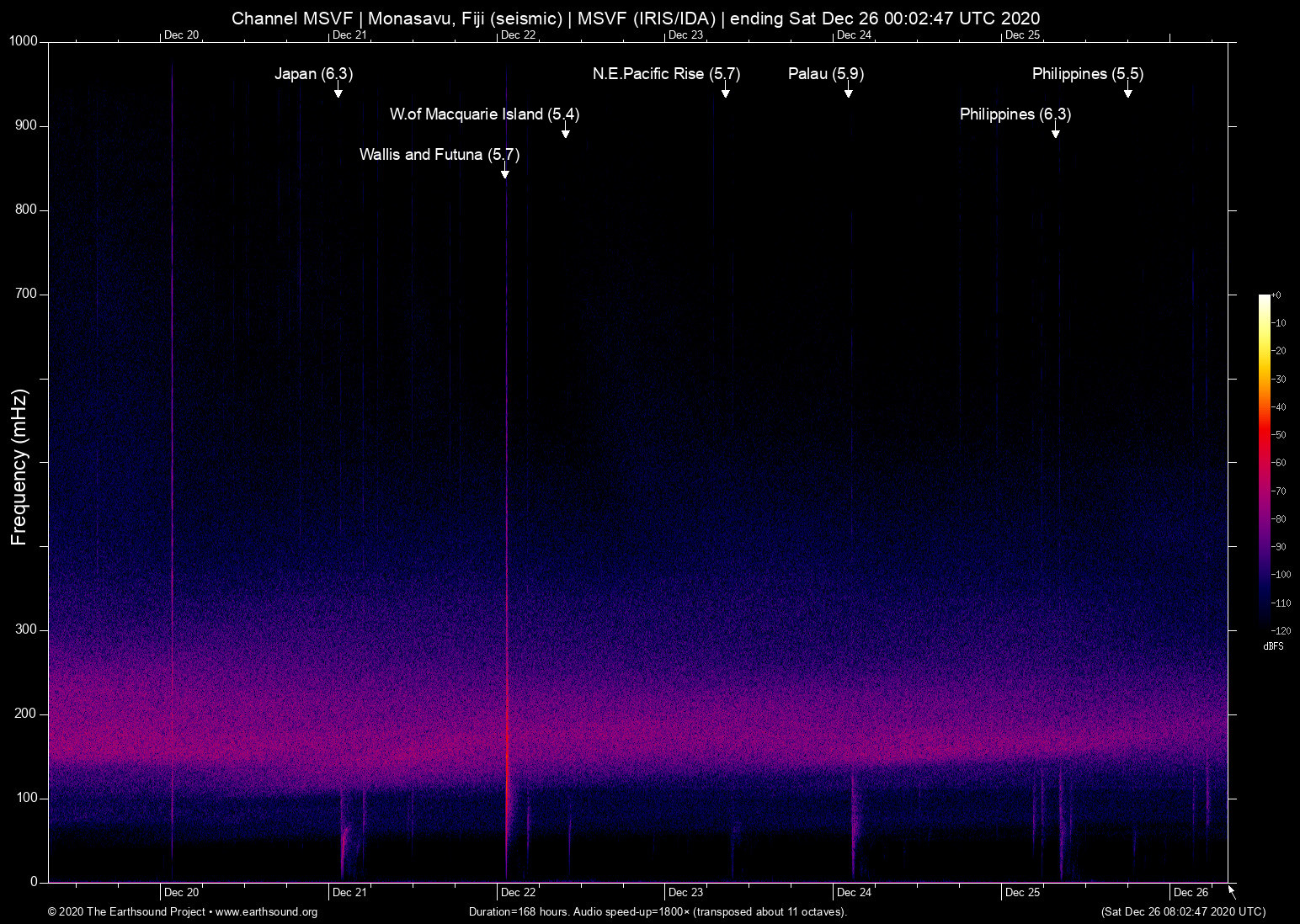Click the 200 mHz tick label on the left axis

(26, 714)
